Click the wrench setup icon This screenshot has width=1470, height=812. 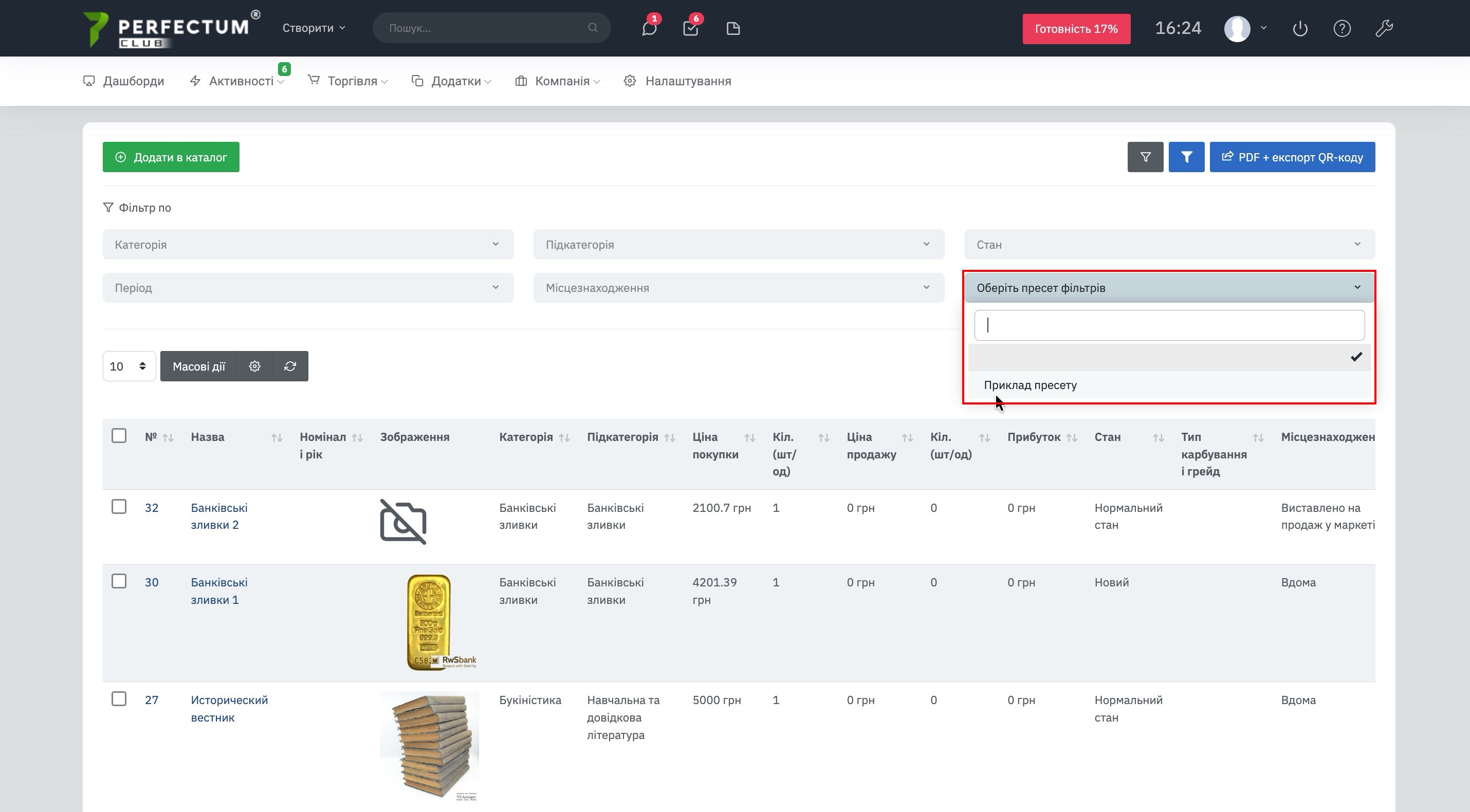tap(1384, 29)
